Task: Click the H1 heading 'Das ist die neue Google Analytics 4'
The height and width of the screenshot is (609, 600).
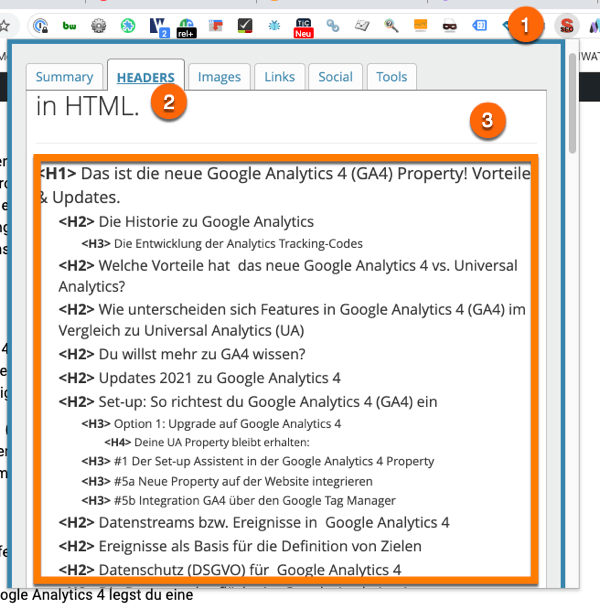Action: (285, 185)
